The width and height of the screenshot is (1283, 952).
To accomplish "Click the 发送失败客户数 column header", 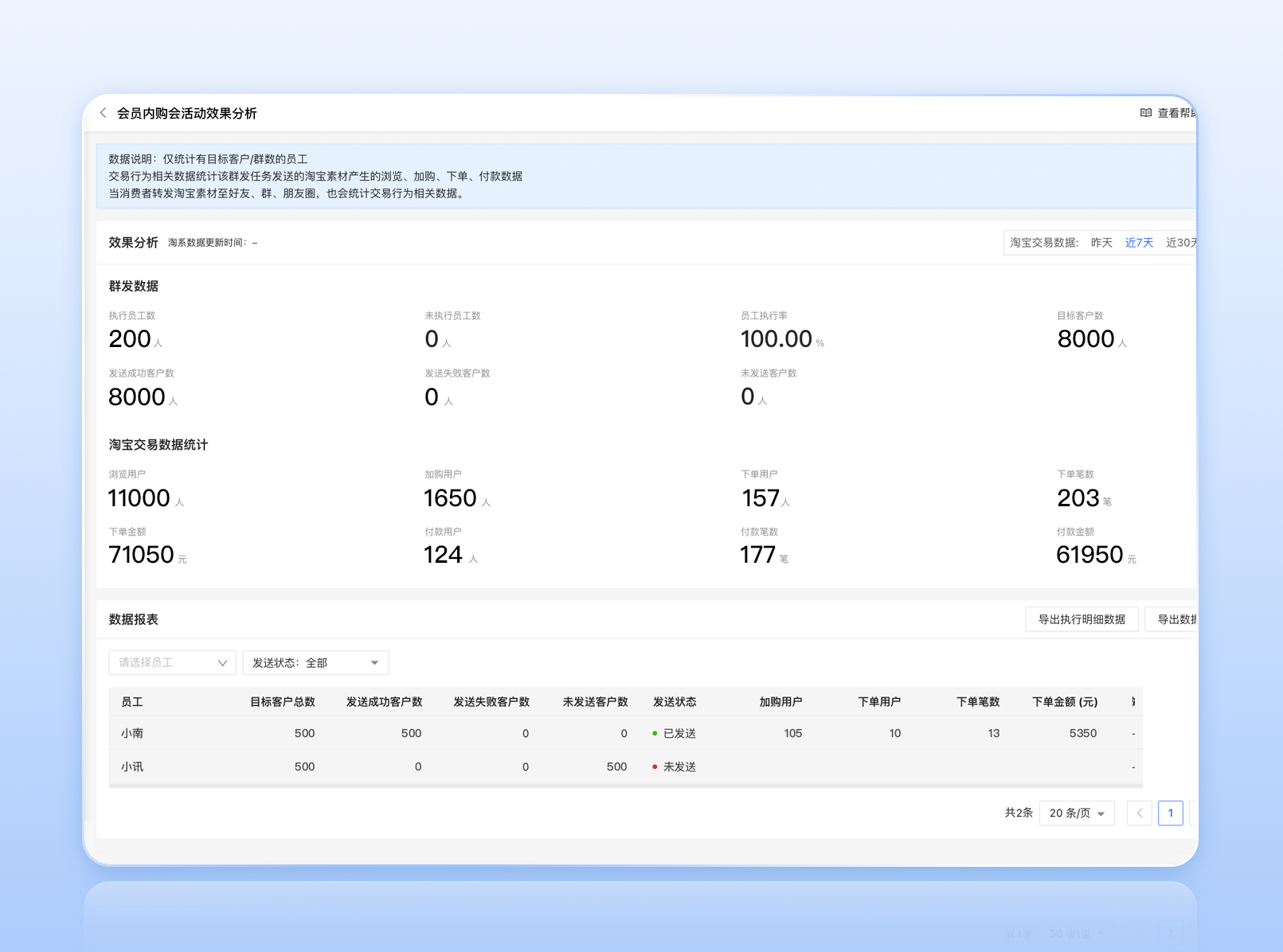I will 491,702.
